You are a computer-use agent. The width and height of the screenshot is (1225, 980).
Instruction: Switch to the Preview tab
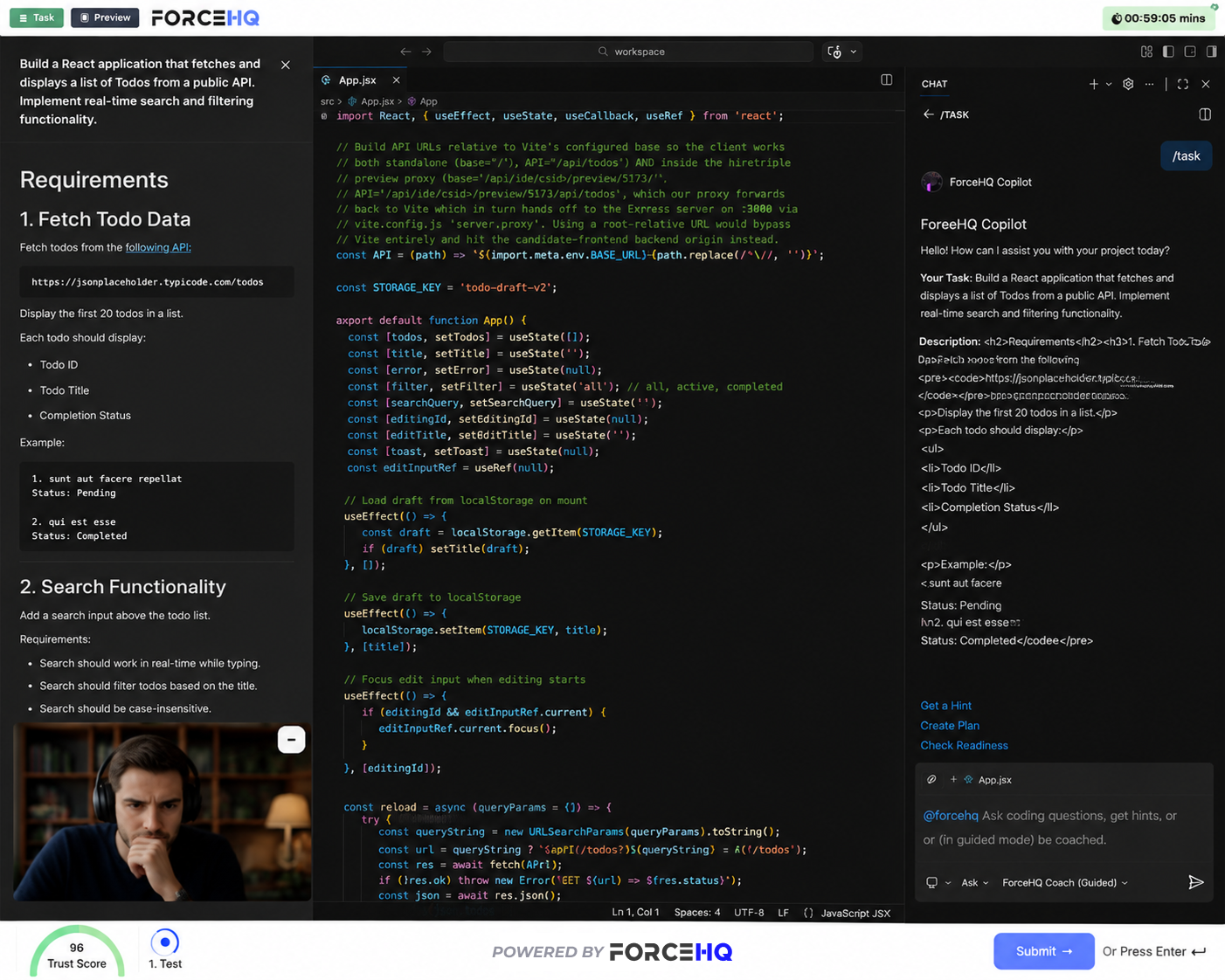(x=105, y=17)
